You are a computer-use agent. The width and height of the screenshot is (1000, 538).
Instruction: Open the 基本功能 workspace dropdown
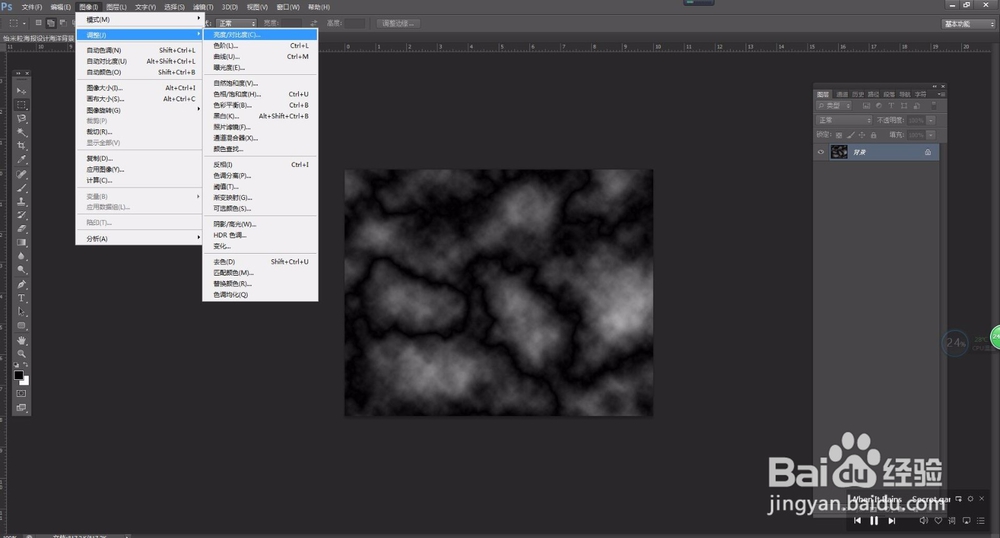click(x=968, y=24)
